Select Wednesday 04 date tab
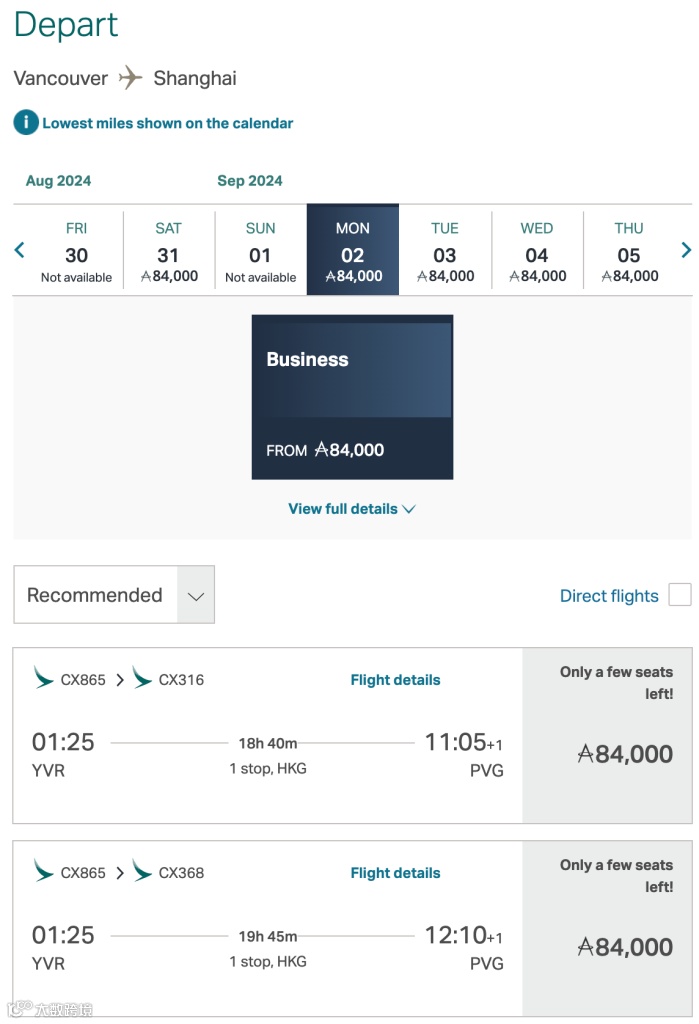The image size is (699, 1024). 537,252
